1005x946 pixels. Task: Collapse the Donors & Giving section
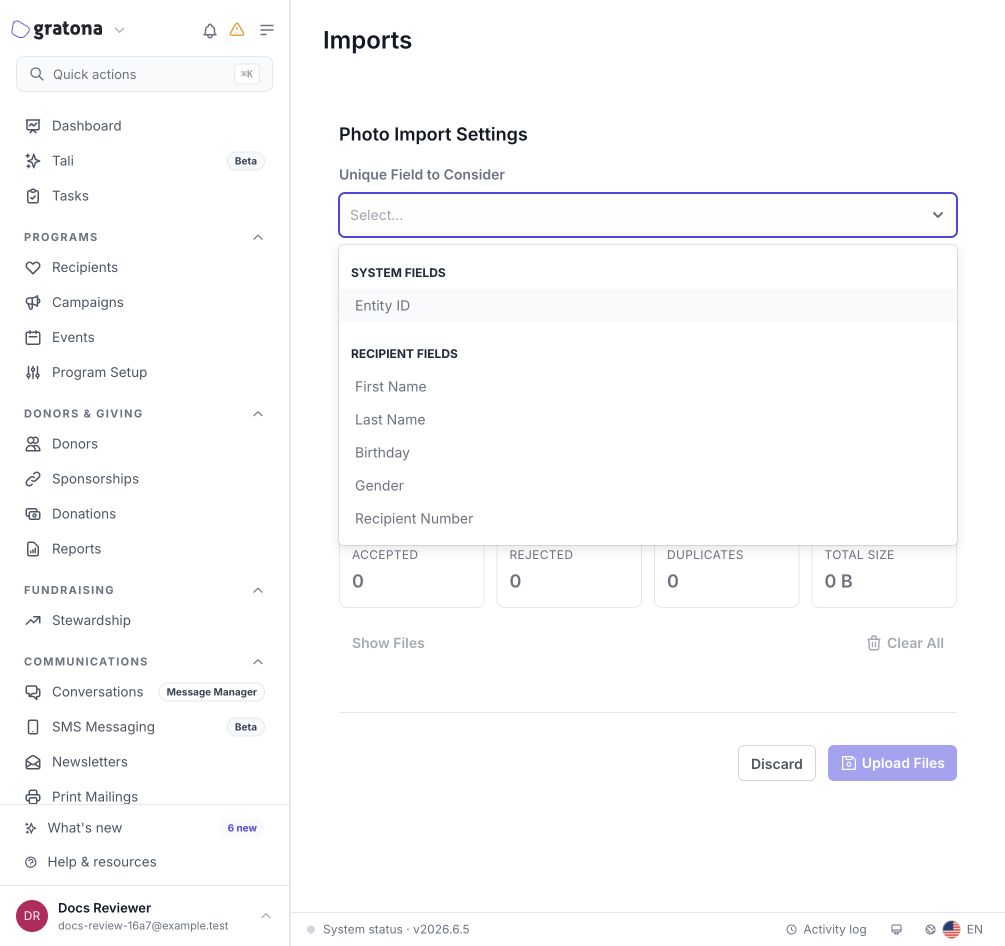258,413
